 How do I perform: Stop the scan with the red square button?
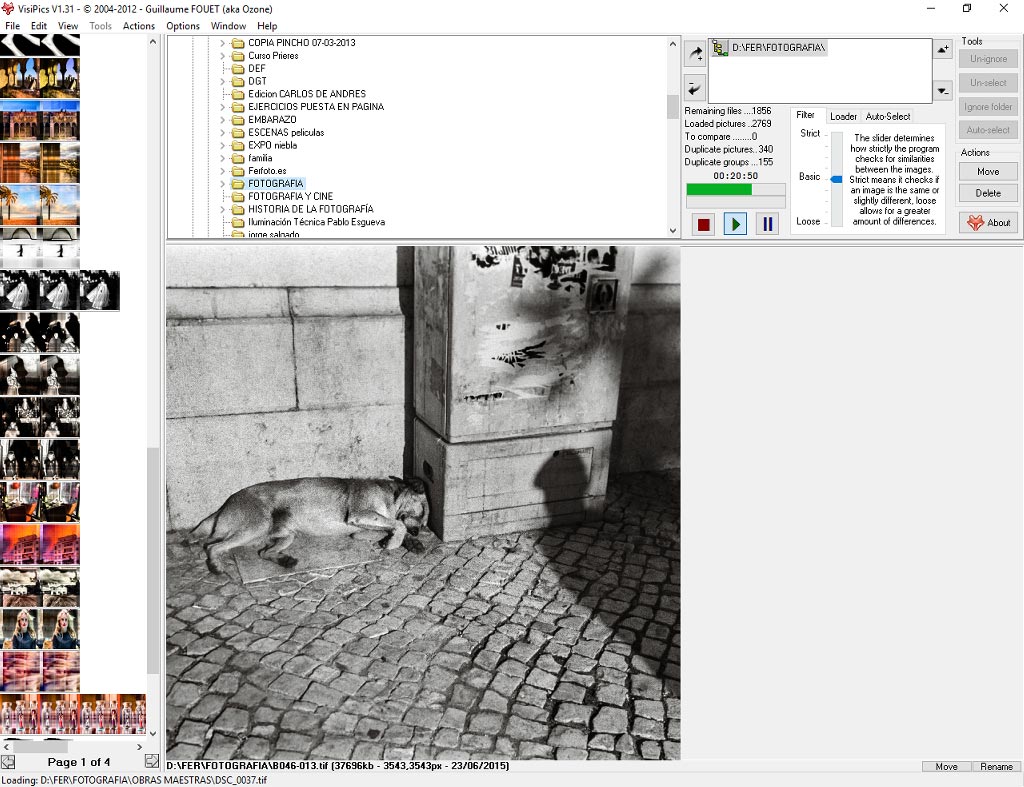click(x=703, y=224)
